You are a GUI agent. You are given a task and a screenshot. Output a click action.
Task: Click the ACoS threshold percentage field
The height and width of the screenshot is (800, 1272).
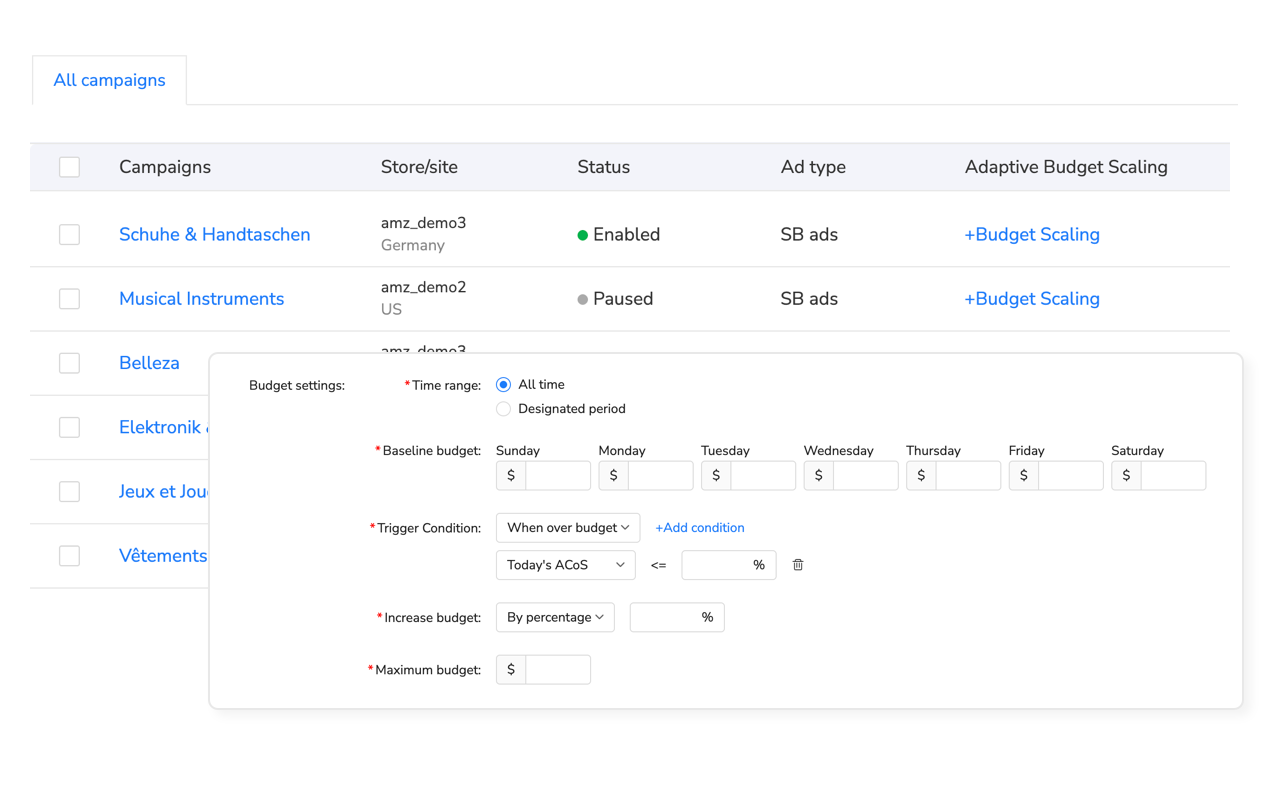tap(717, 565)
